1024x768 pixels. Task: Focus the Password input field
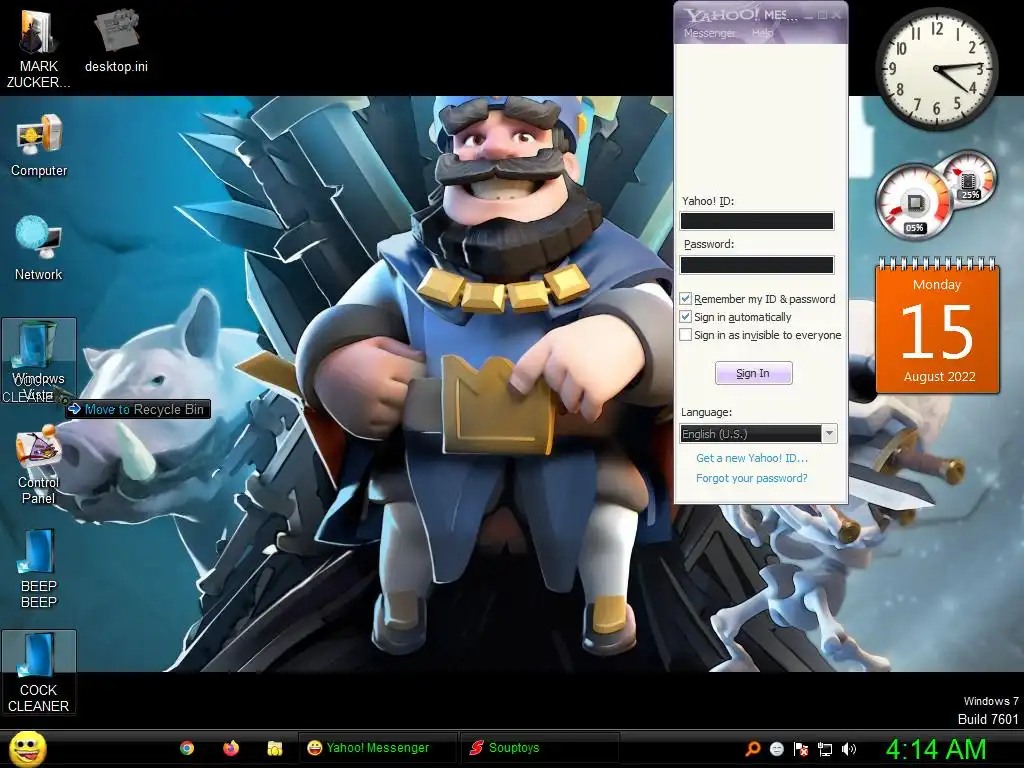(x=757, y=265)
